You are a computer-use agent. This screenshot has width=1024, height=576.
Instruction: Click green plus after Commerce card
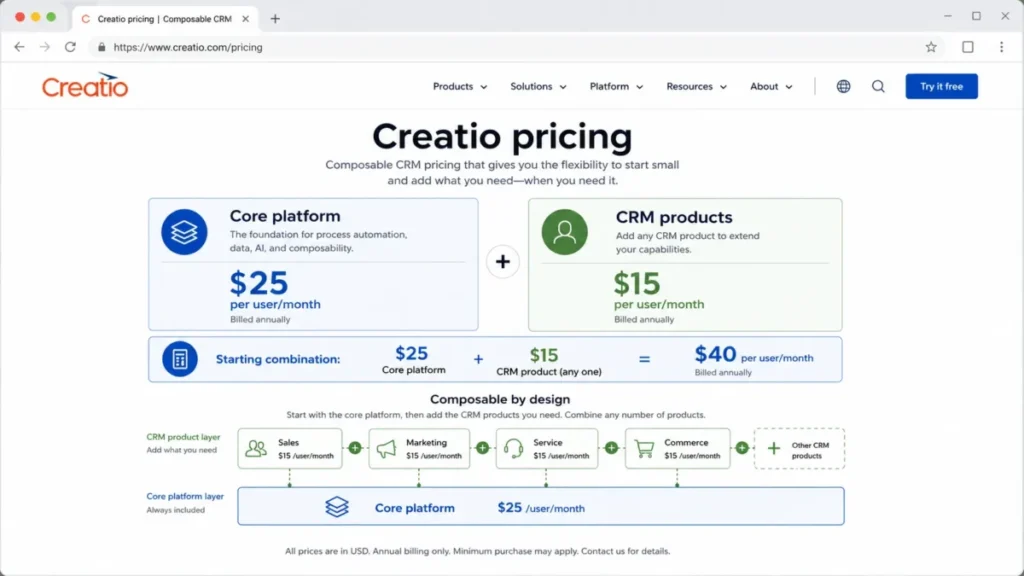742,447
